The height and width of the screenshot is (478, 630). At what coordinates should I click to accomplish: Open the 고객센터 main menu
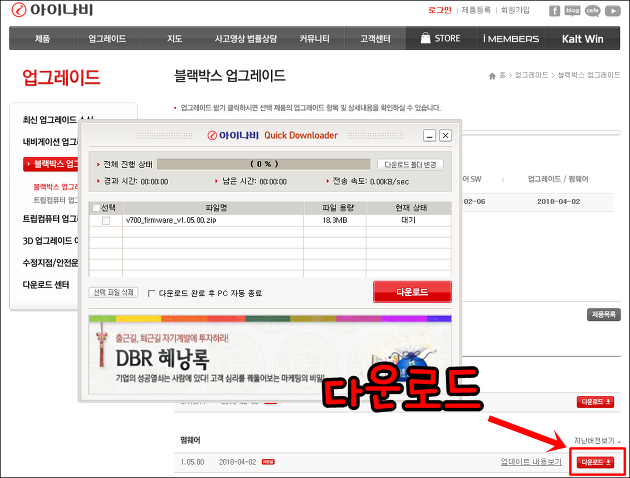[375, 39]
